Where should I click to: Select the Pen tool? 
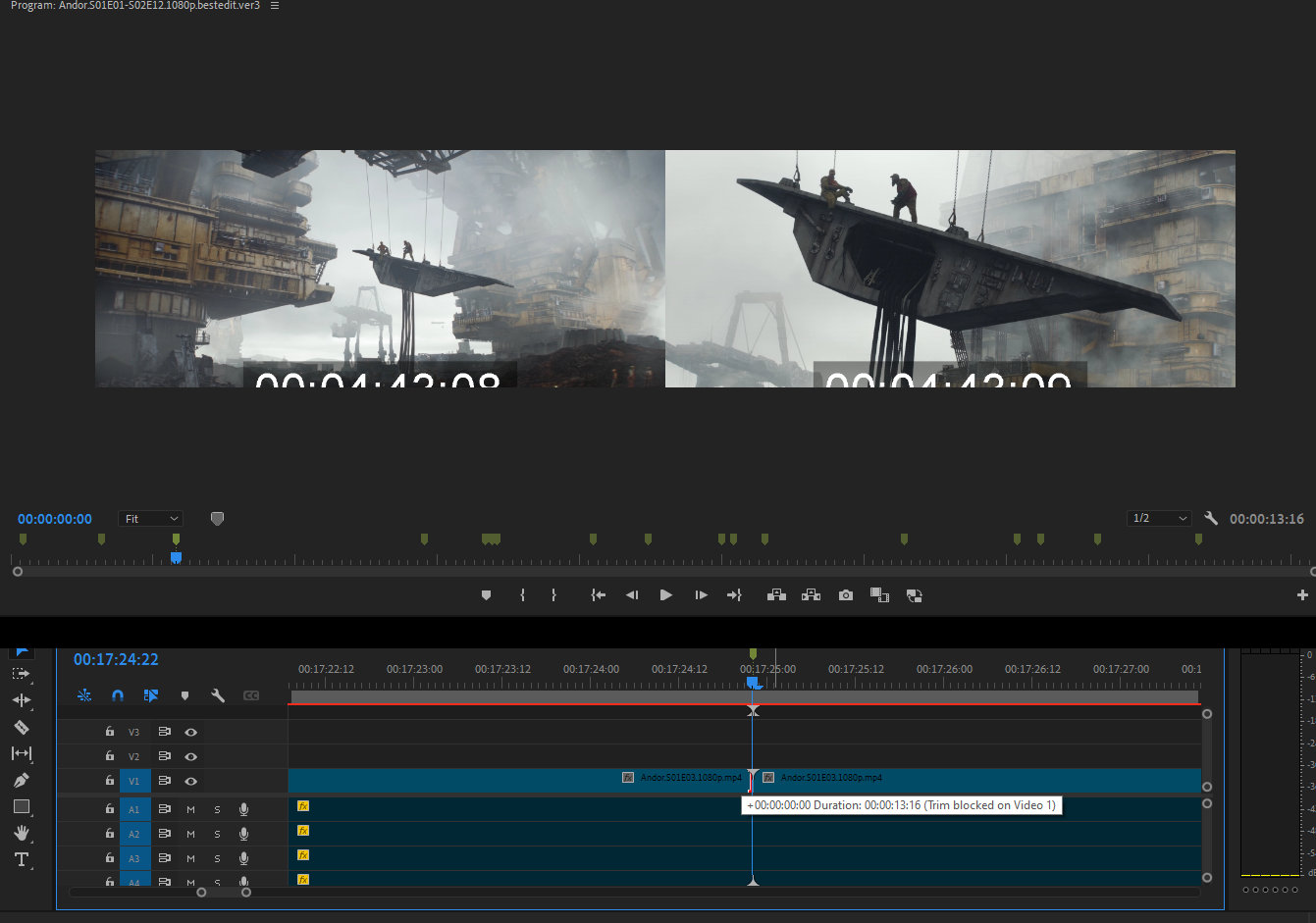point(21,780)
